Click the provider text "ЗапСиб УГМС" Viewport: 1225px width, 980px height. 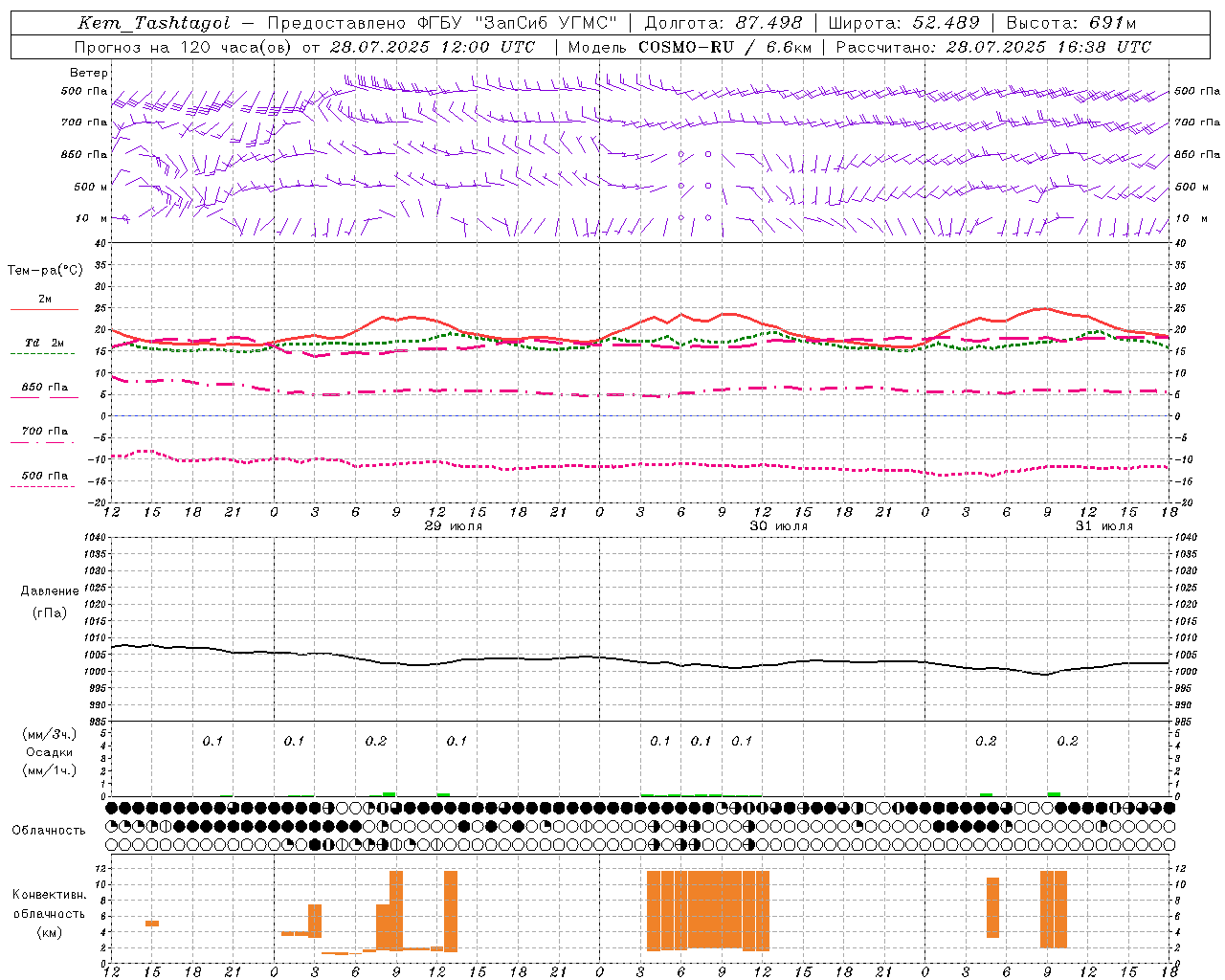pyautogui.click(x=546, y=23)
